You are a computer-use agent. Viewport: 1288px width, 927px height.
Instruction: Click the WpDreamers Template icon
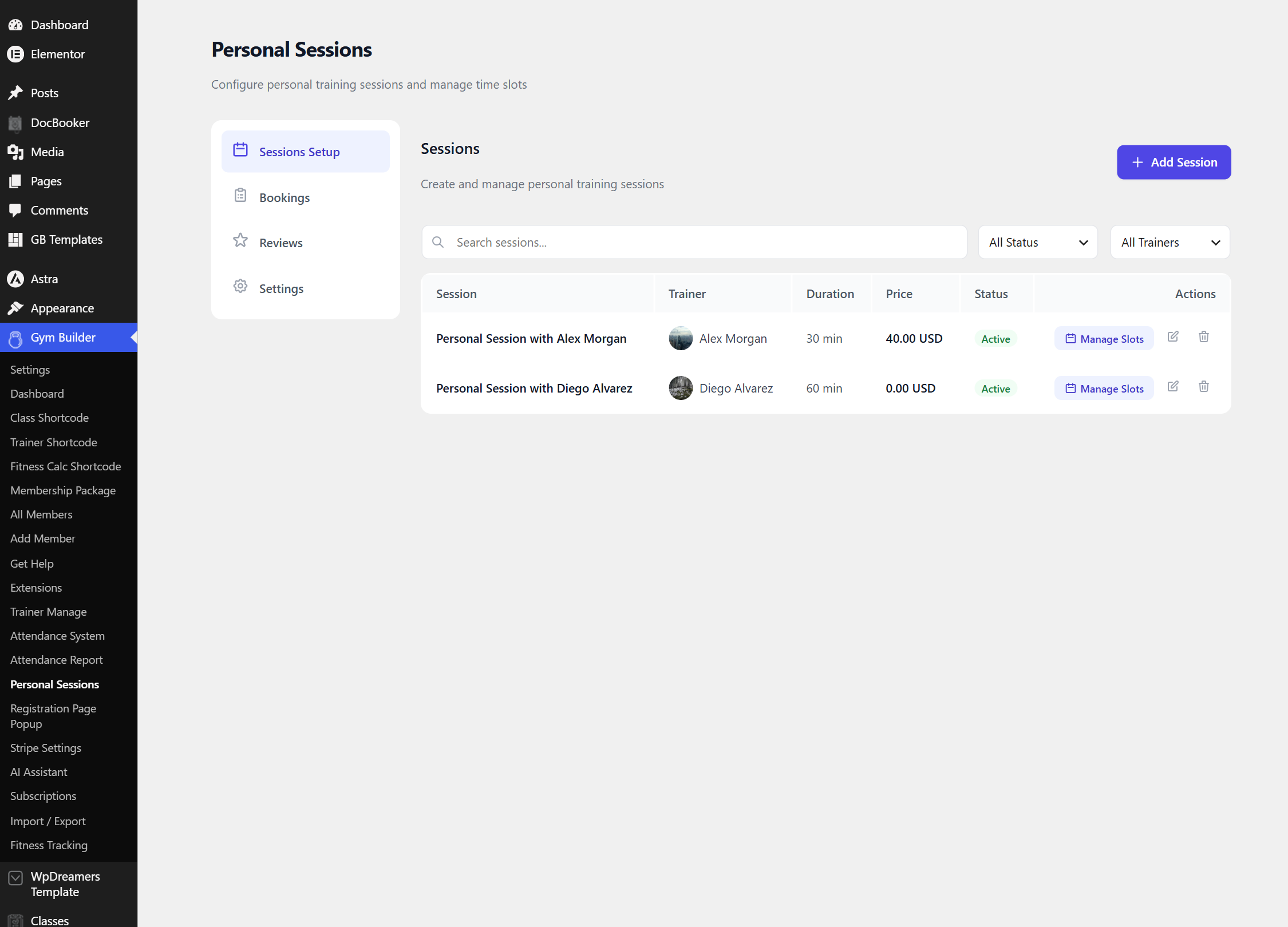tap(15, 878)
